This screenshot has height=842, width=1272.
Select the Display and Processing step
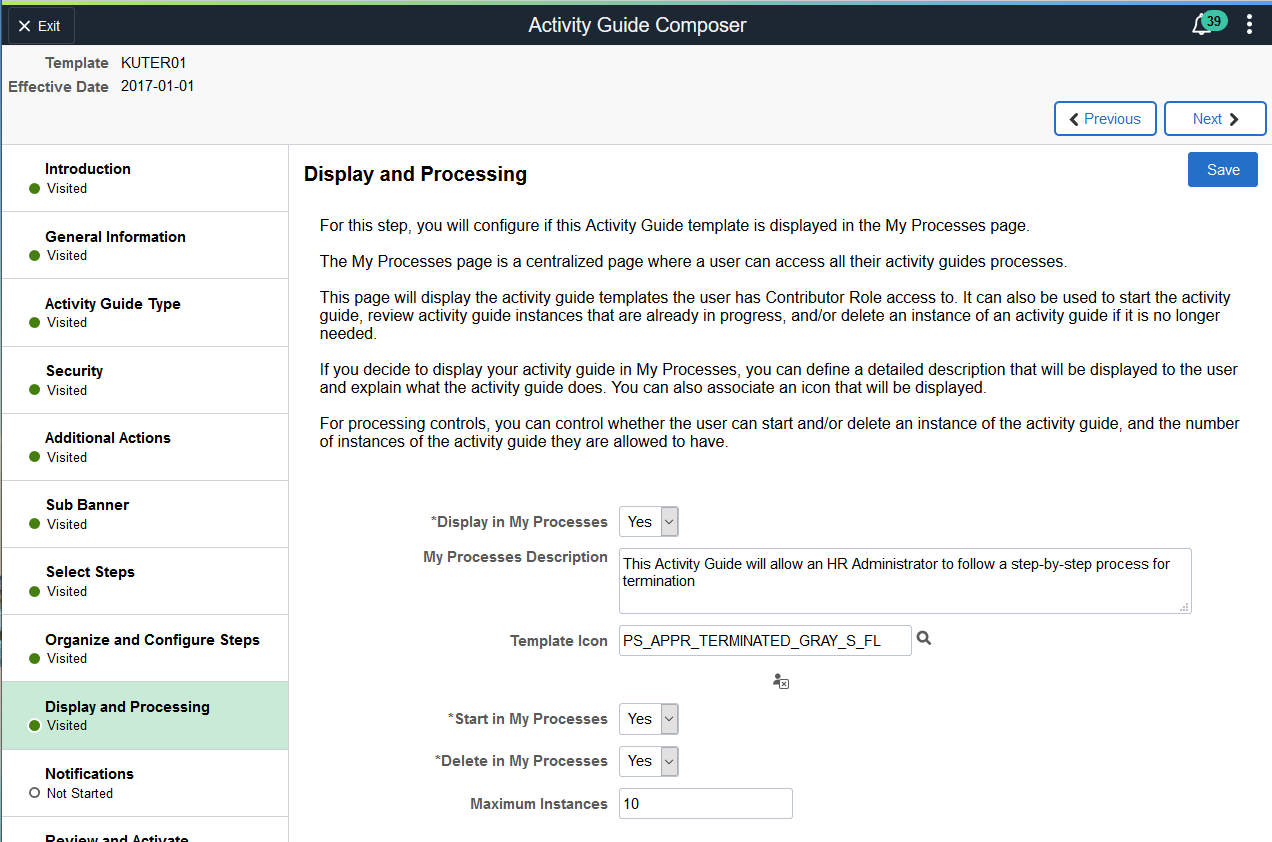[145, 716]
